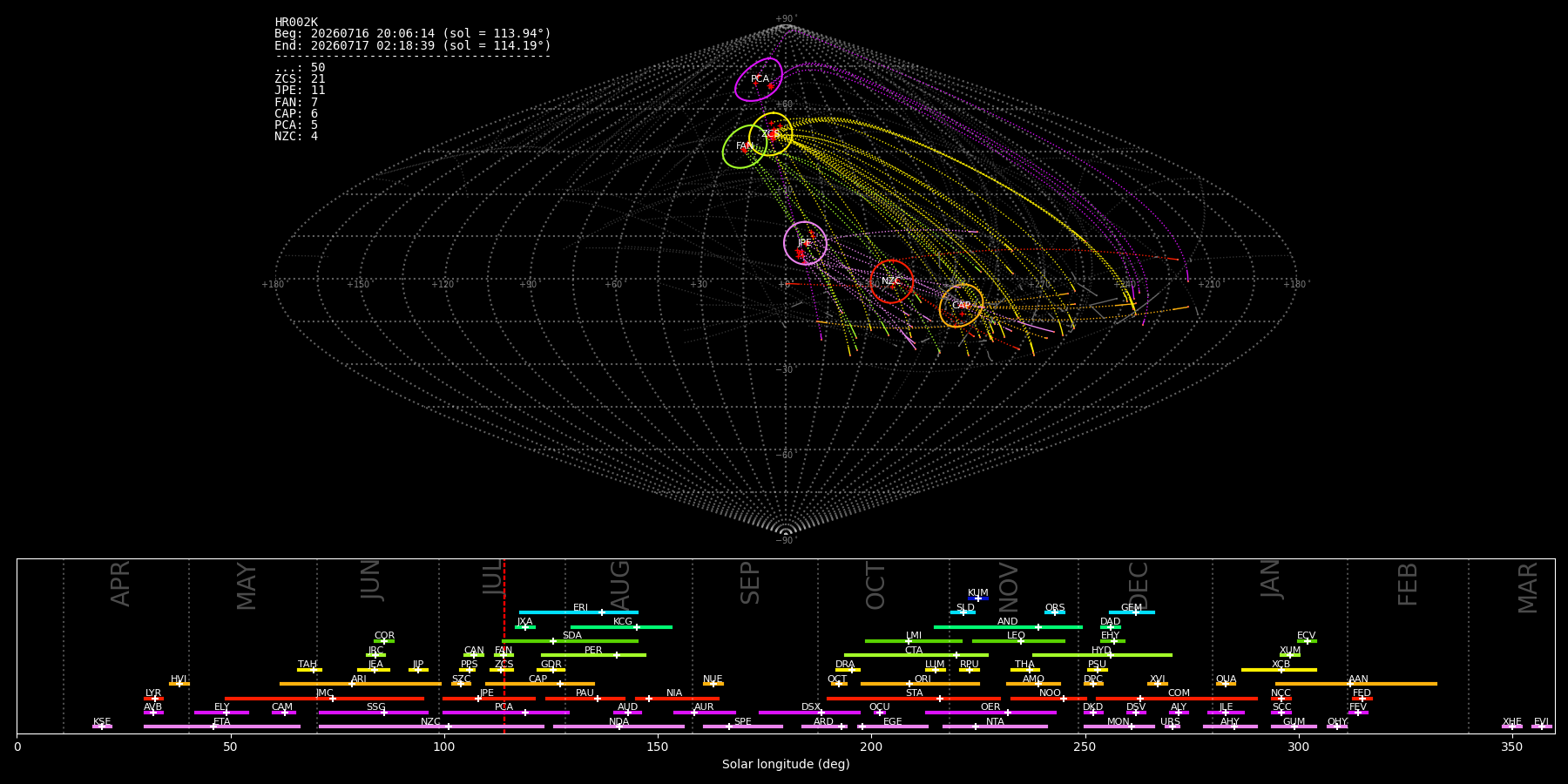Click the red dashed current-date marker
The width and height of the screenshot is (1568, 784).
click(x=504, y=645)
